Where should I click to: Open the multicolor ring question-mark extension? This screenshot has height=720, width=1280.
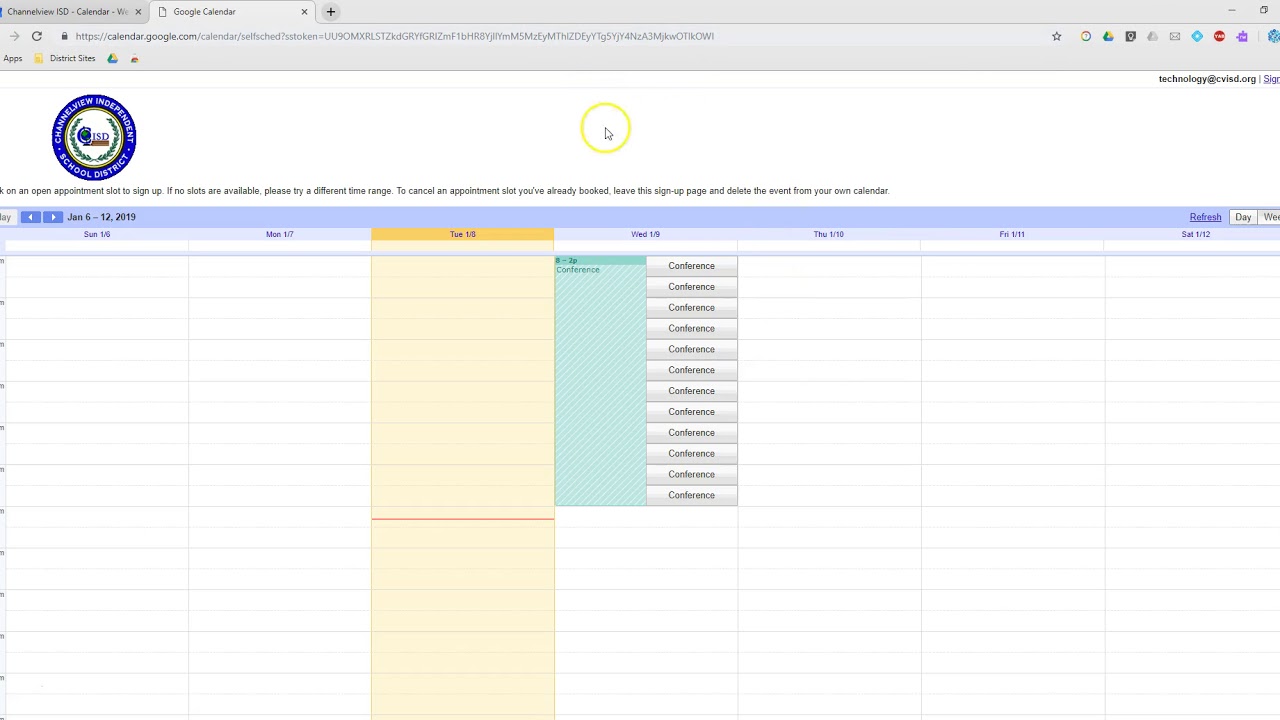click(1086, 36)
